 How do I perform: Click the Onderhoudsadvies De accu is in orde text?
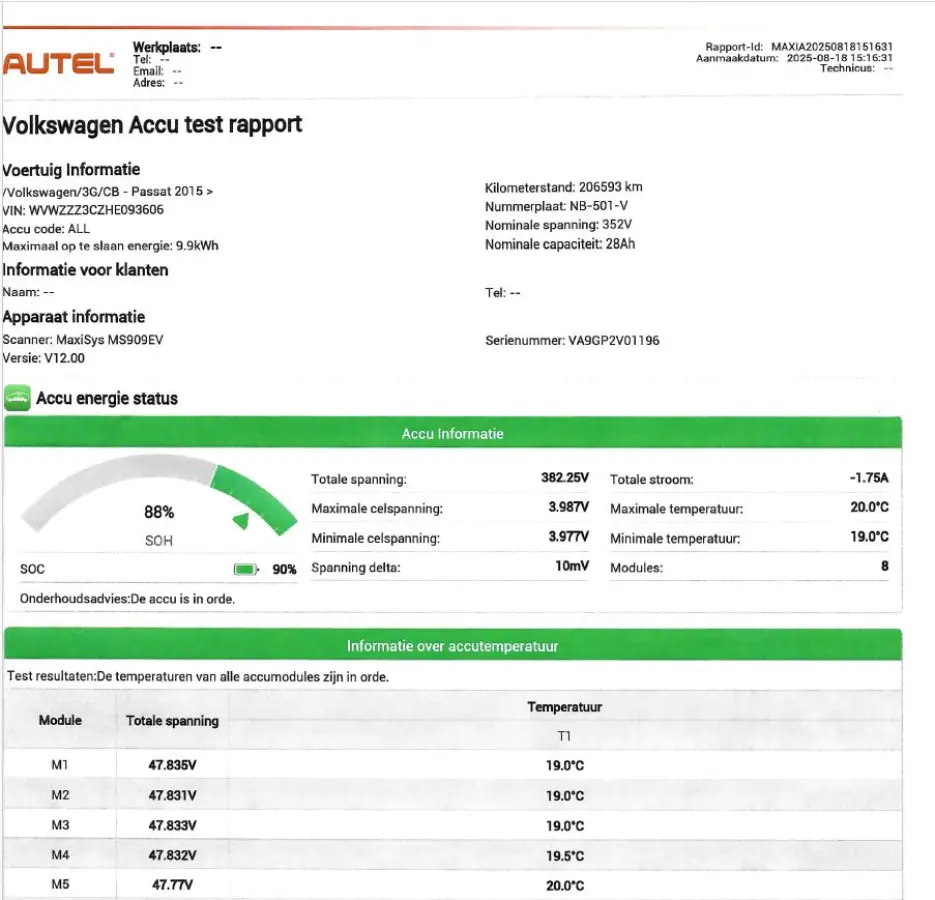tap(127, 599)
